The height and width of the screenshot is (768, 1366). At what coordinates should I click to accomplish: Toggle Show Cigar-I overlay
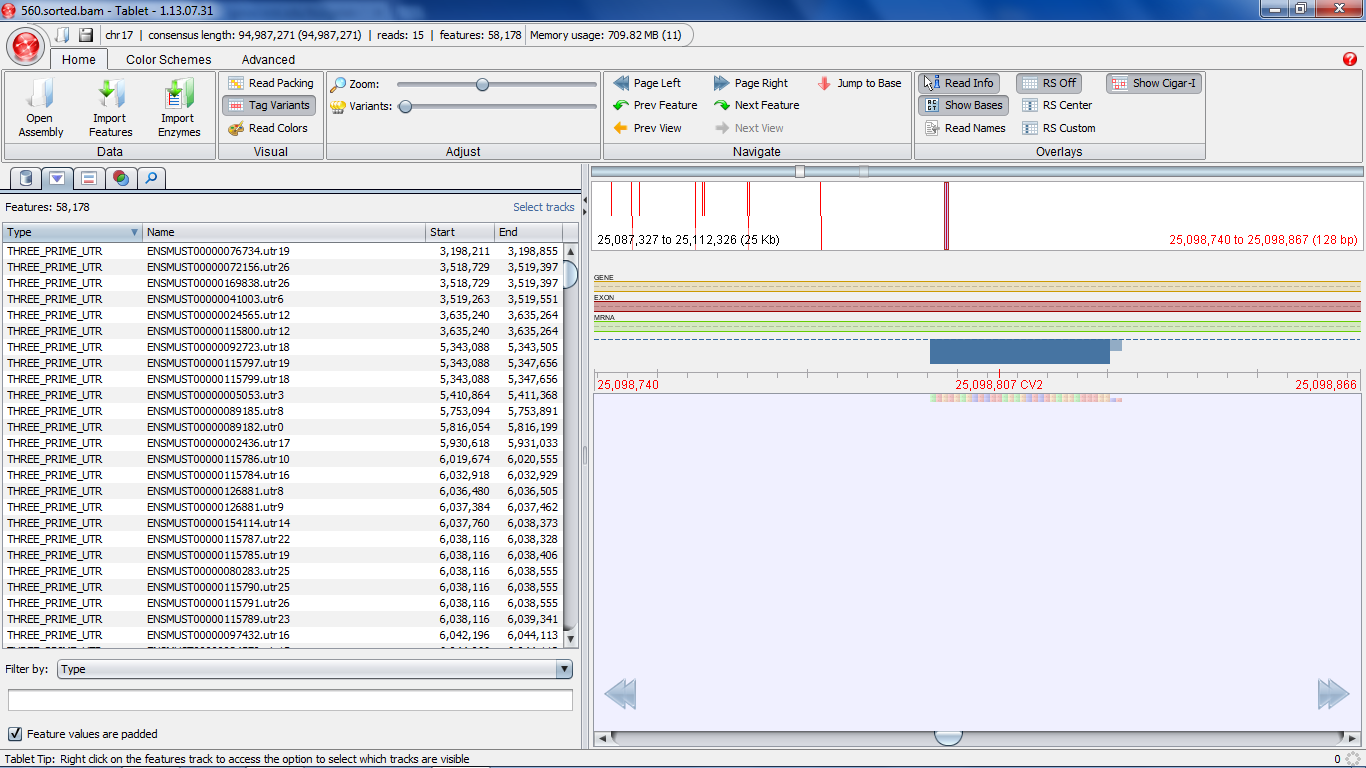1153,83
